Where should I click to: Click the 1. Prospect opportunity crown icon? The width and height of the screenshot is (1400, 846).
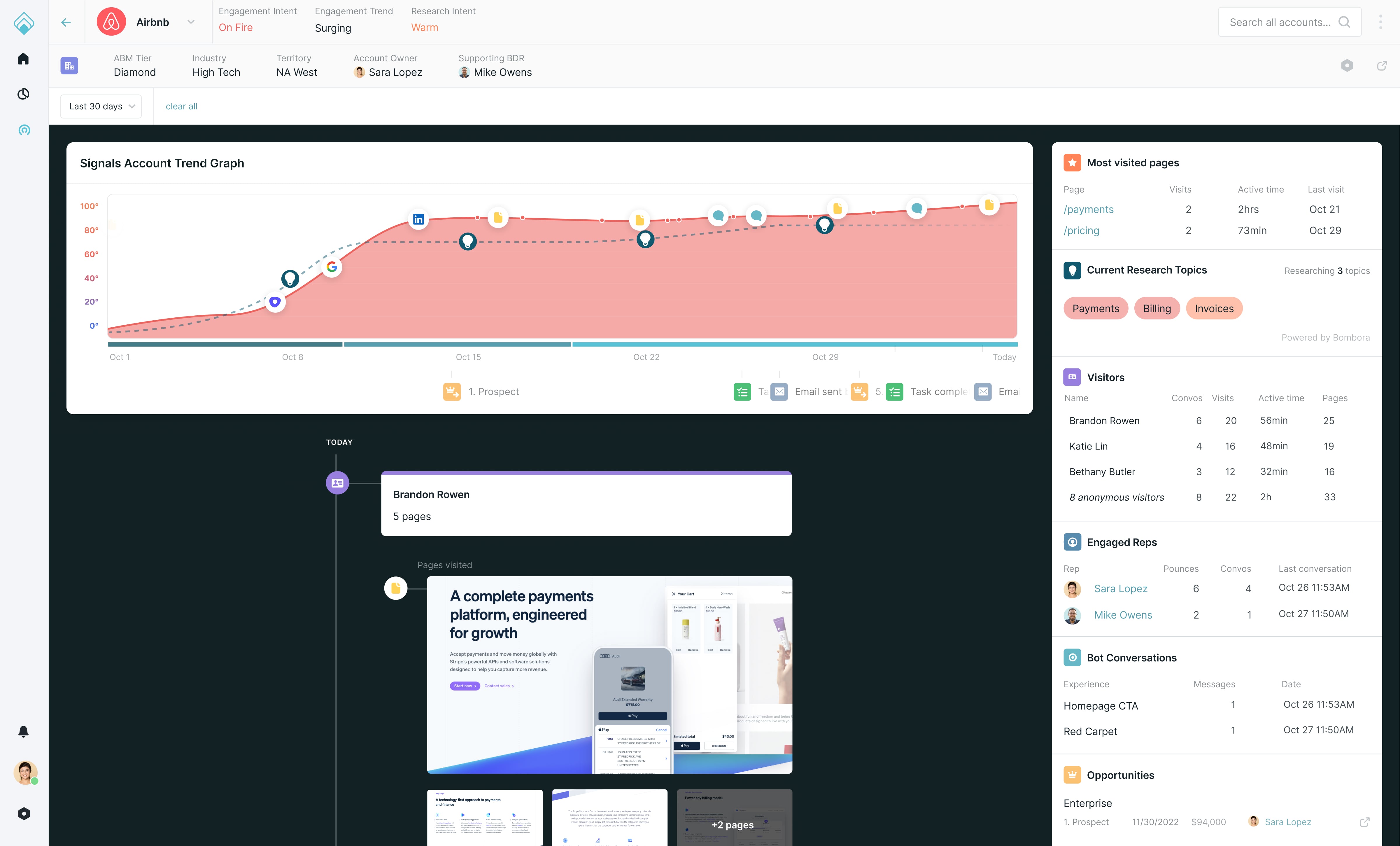[x=452, y=392]
